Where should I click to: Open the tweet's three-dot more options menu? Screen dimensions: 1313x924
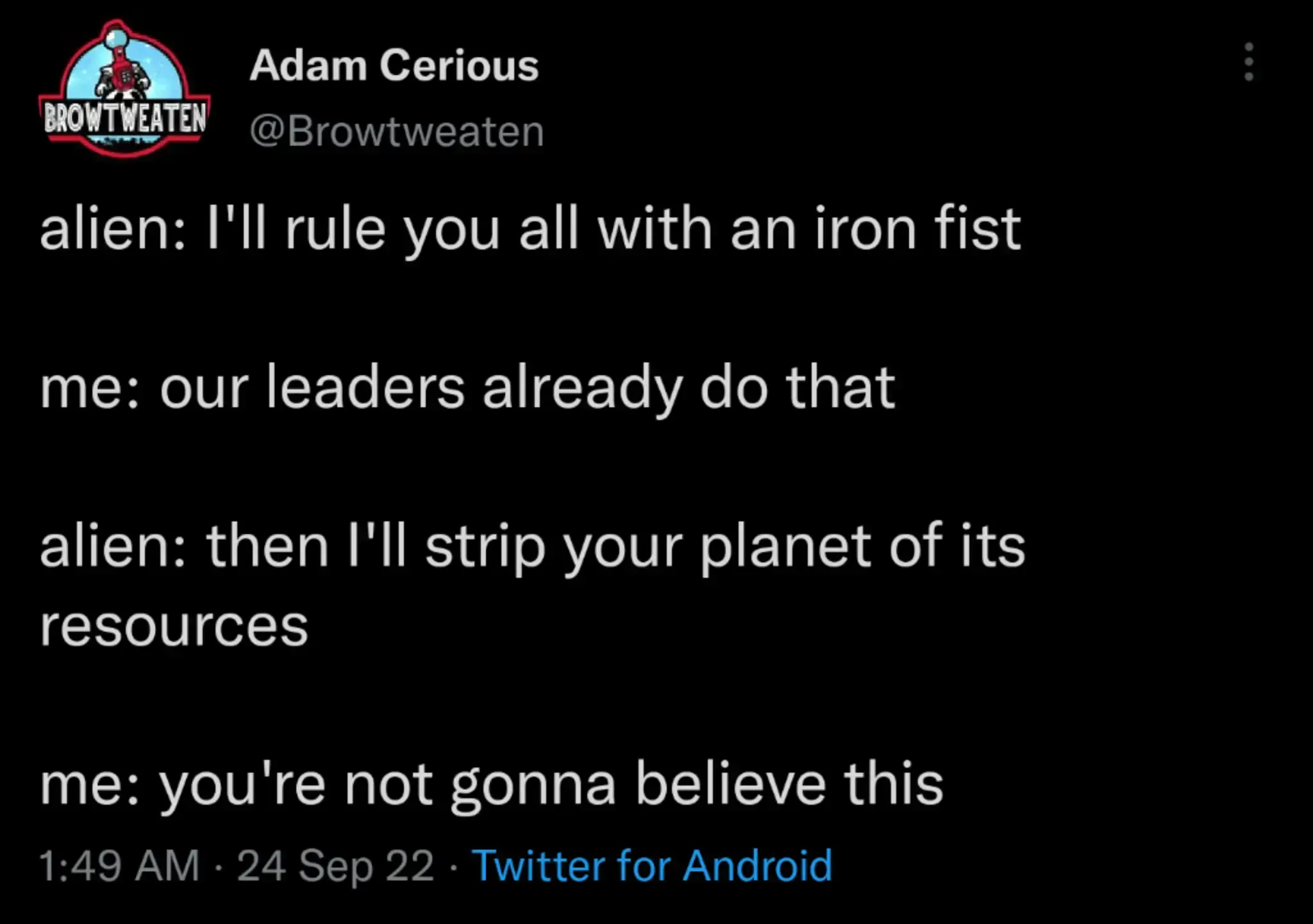[1248, 62]
